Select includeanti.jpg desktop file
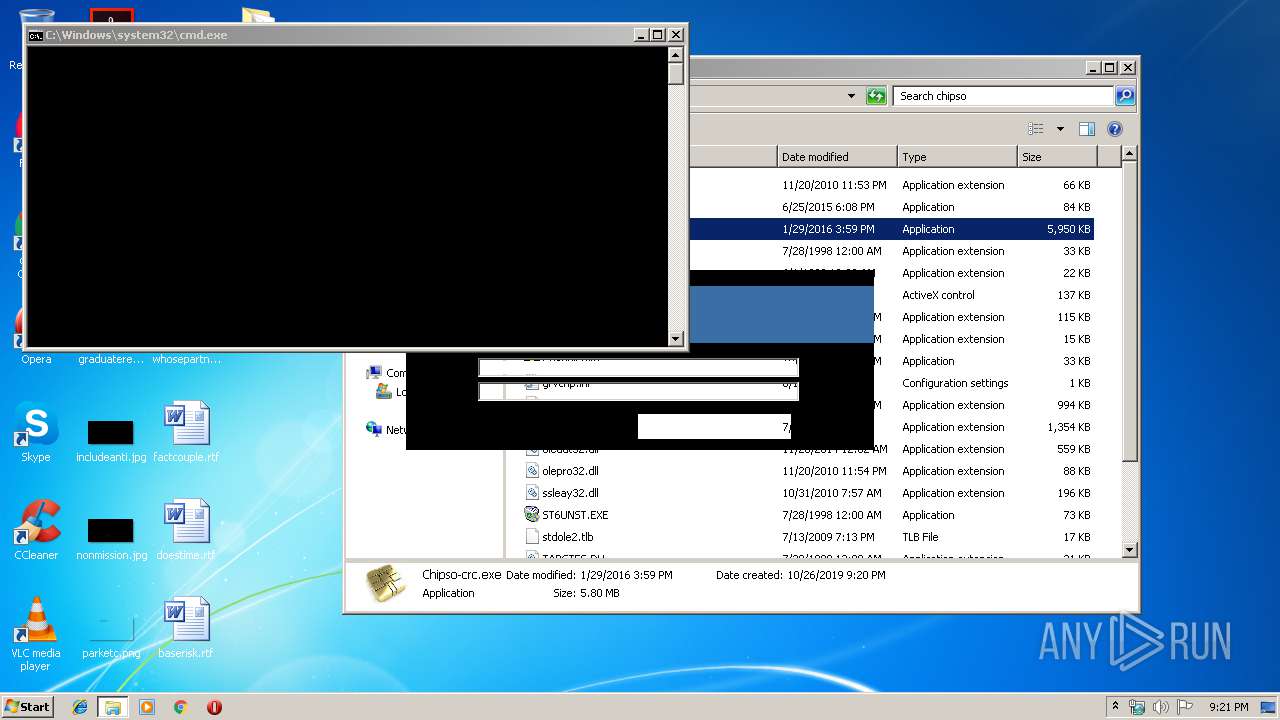Screen dimensions: 1280x720 [110, 441]
